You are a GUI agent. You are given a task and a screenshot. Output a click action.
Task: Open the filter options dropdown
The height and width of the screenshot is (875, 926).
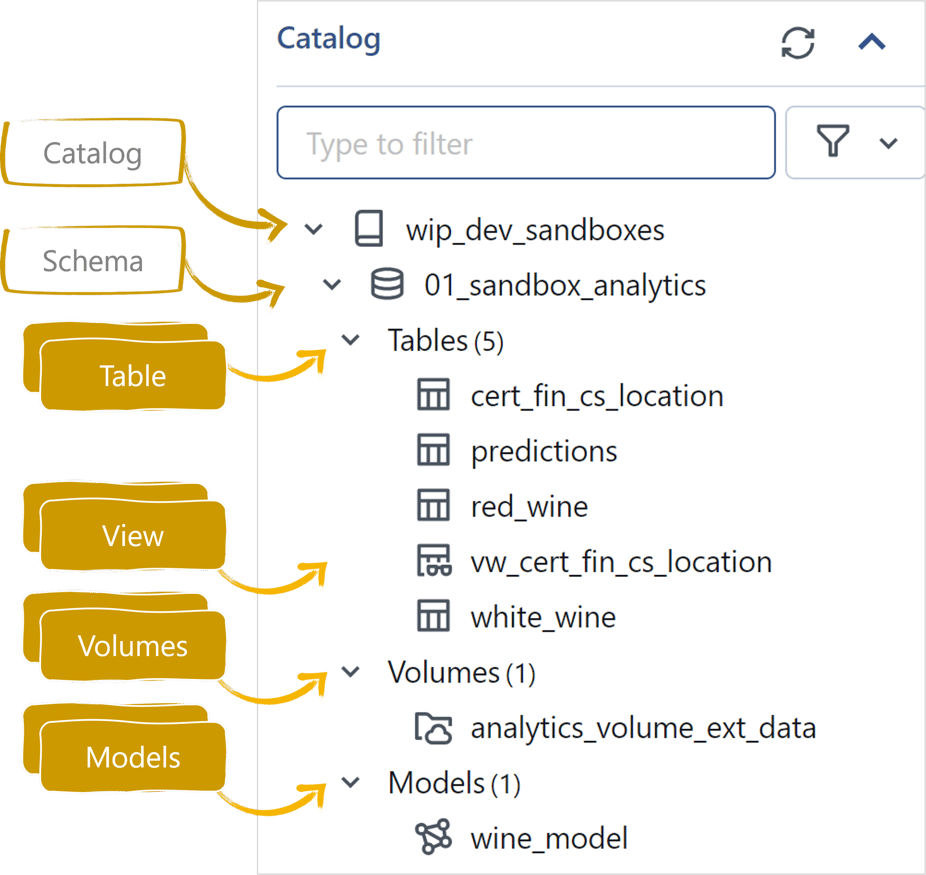pos(857,143)
